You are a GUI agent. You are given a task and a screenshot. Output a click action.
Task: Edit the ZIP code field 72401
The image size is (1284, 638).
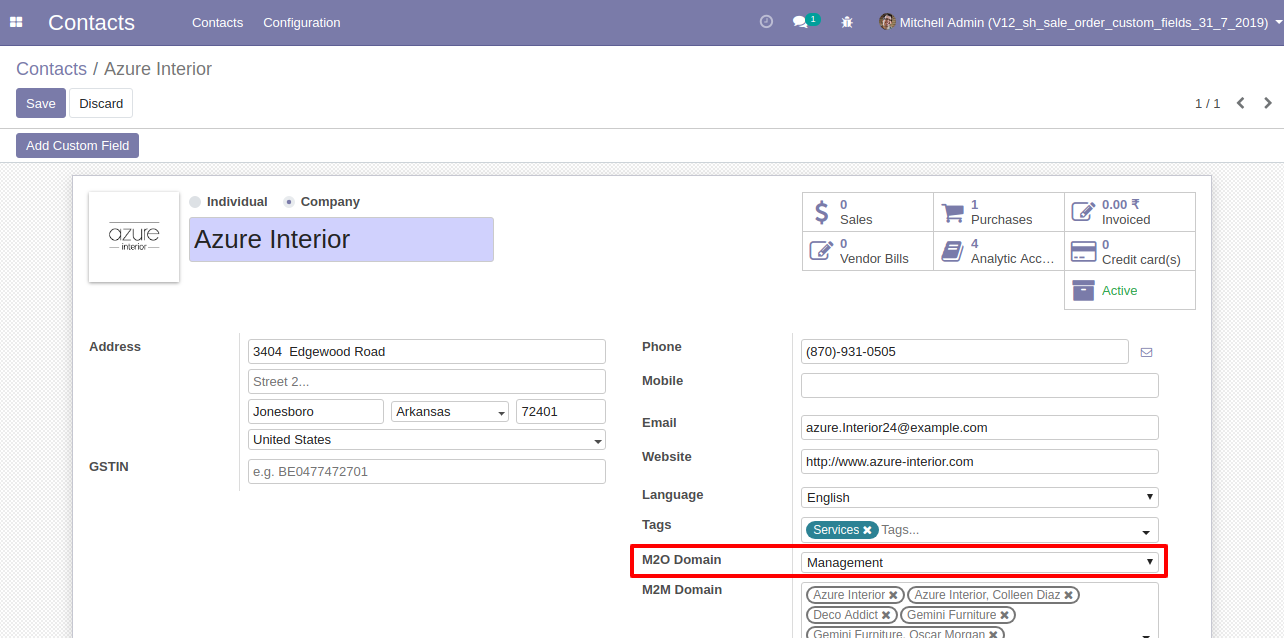coord(561,412)
